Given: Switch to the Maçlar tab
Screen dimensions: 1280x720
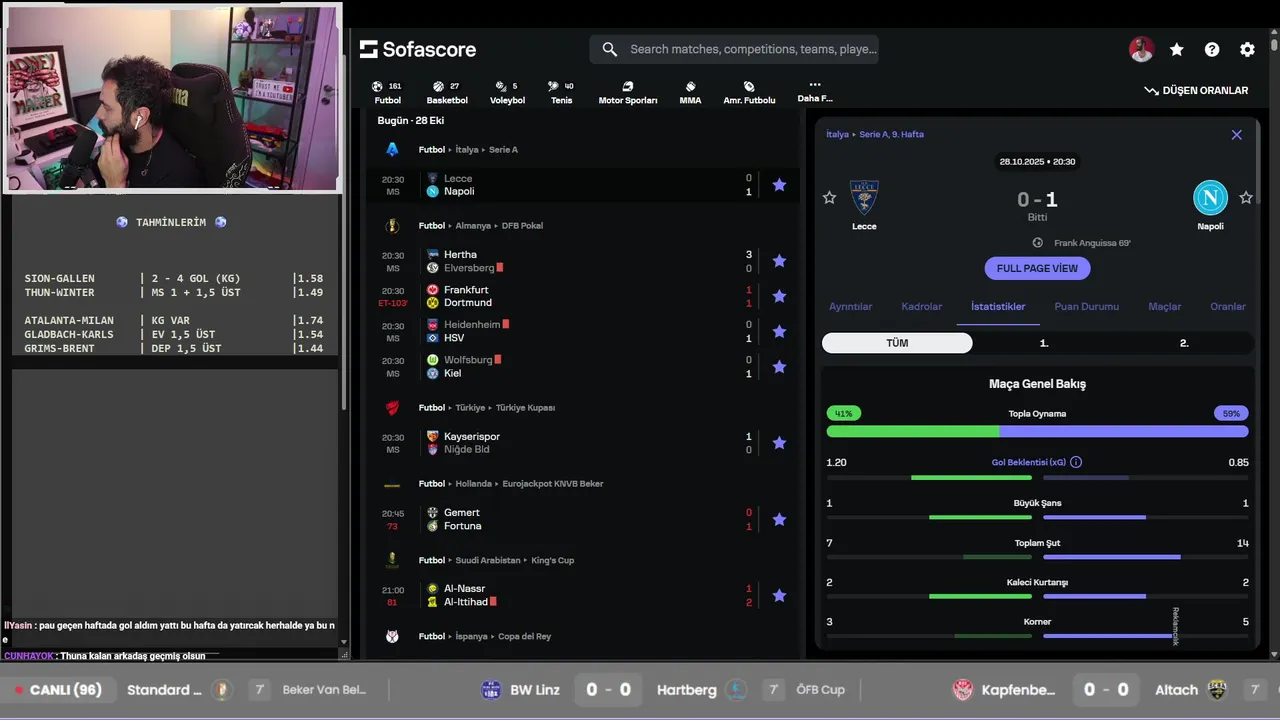Looking at the screenshot, I should point(1165,307).
